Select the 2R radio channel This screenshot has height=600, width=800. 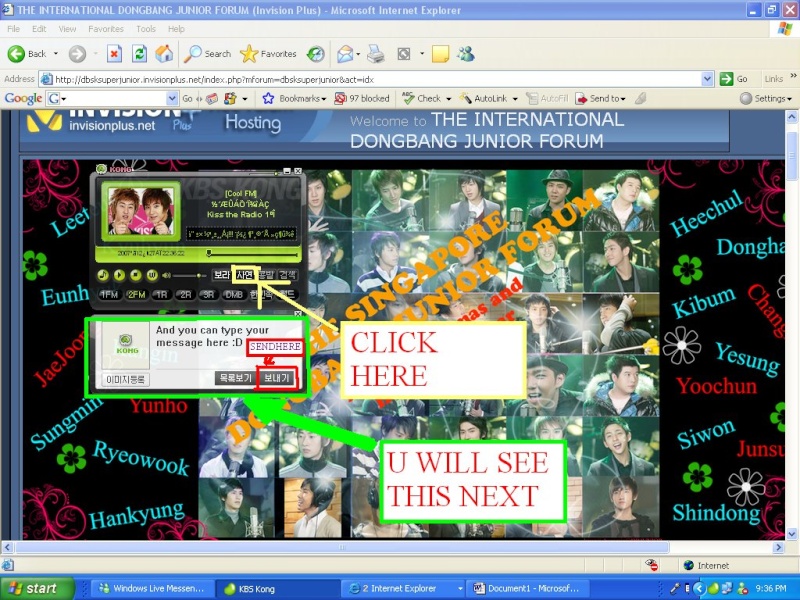point(186,294)
